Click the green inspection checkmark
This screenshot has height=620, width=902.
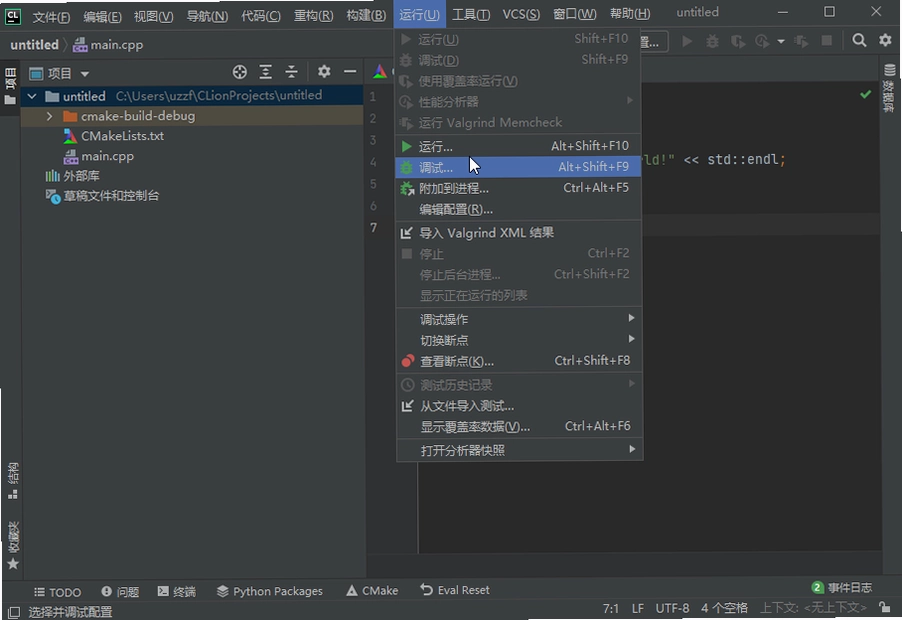point(865,94)
